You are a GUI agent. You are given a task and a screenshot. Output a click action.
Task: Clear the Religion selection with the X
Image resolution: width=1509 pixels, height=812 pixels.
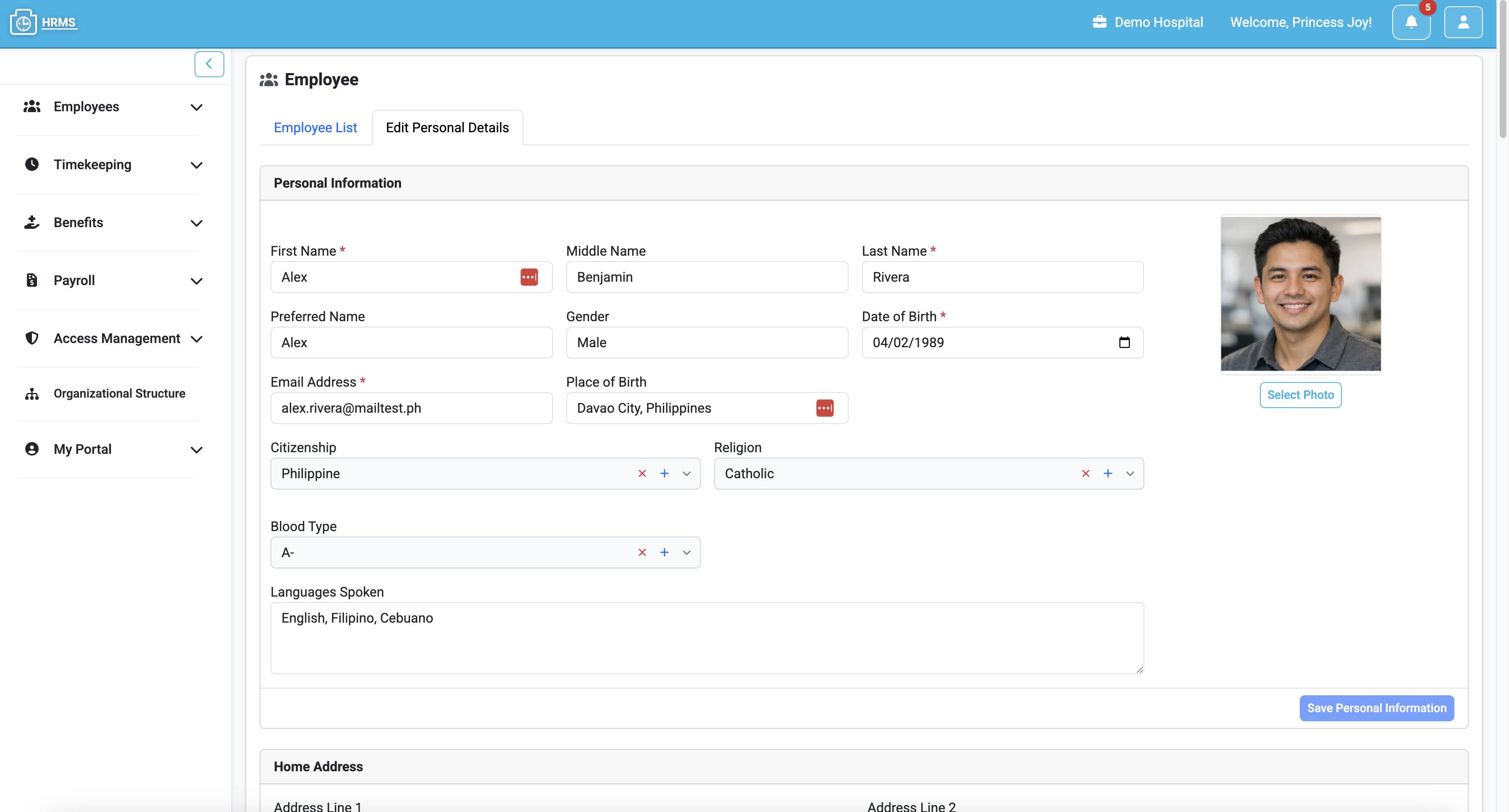coord(1086,474)
